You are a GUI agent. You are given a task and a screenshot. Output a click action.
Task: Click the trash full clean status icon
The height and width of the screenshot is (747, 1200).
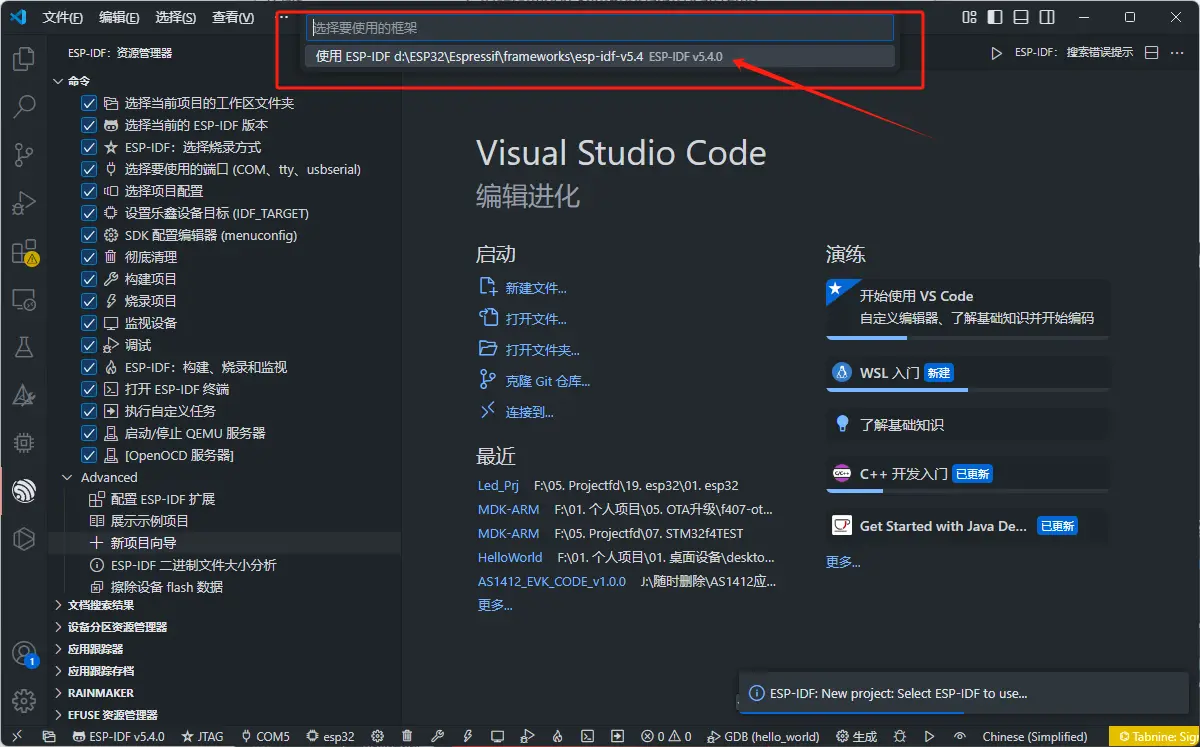tap(407, 736)
